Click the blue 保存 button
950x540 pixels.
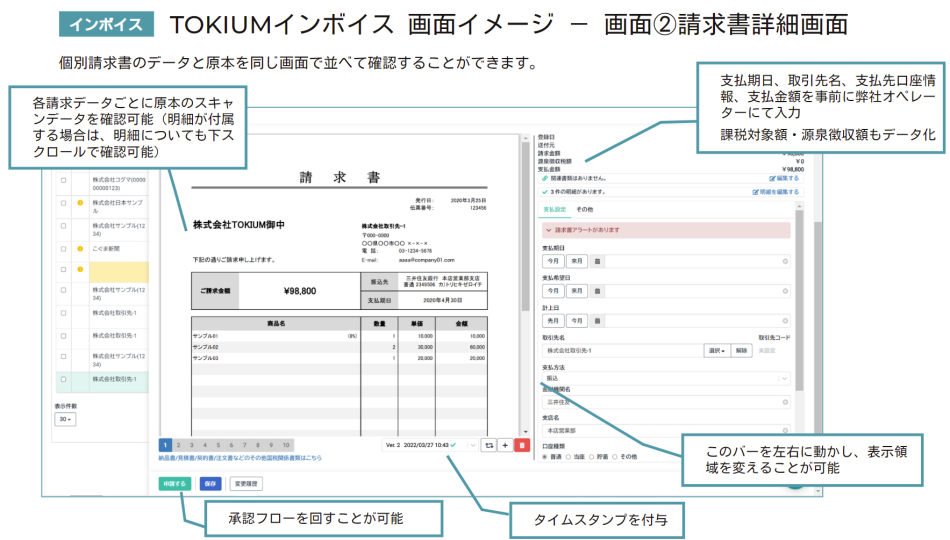[210, 484]
